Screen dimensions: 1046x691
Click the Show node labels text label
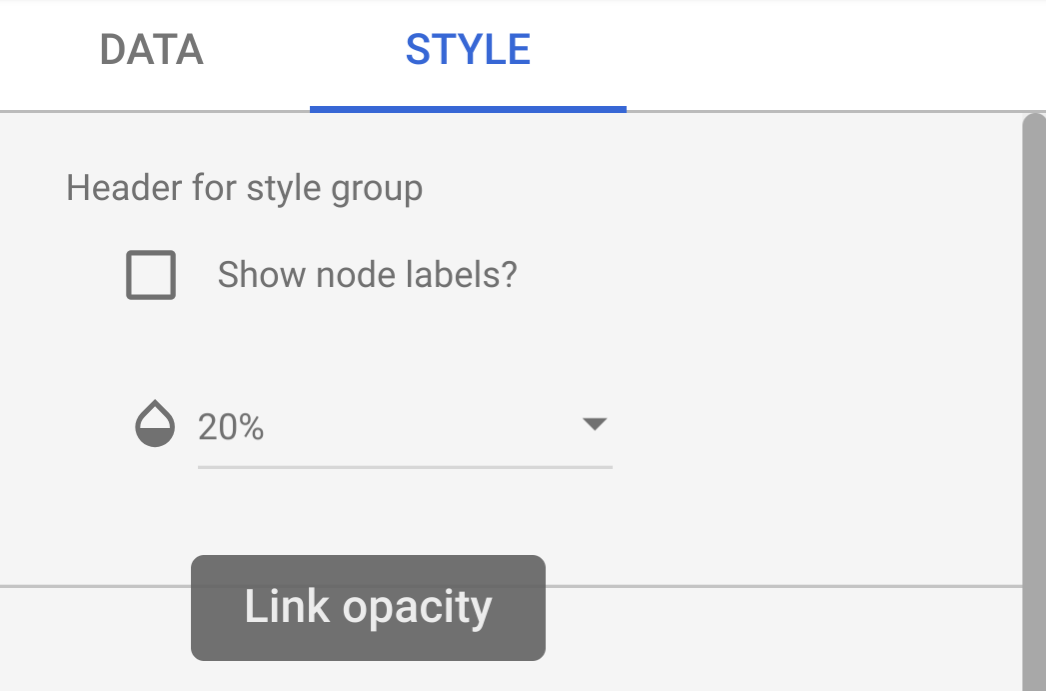coord(367,274)
